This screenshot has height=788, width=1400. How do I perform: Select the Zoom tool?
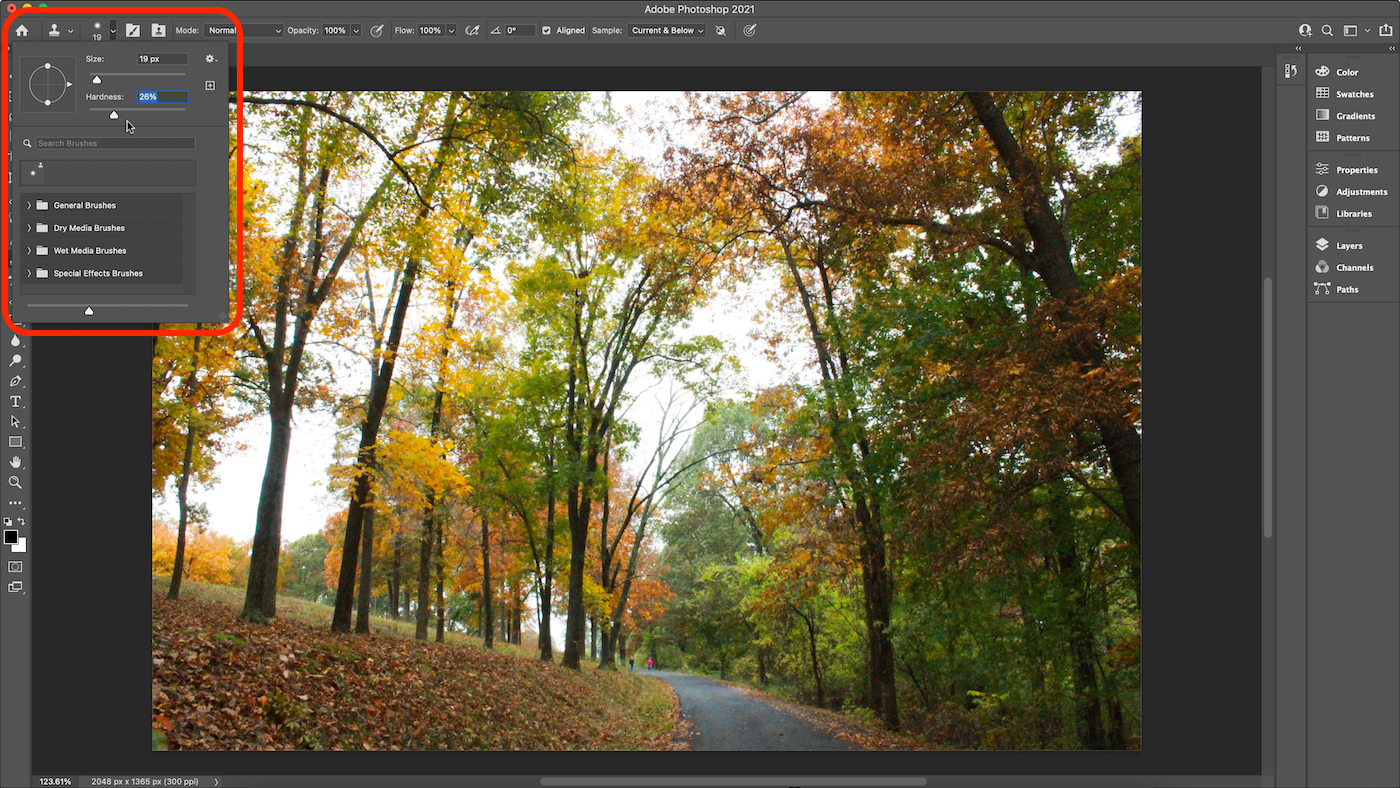click(16, 482)
